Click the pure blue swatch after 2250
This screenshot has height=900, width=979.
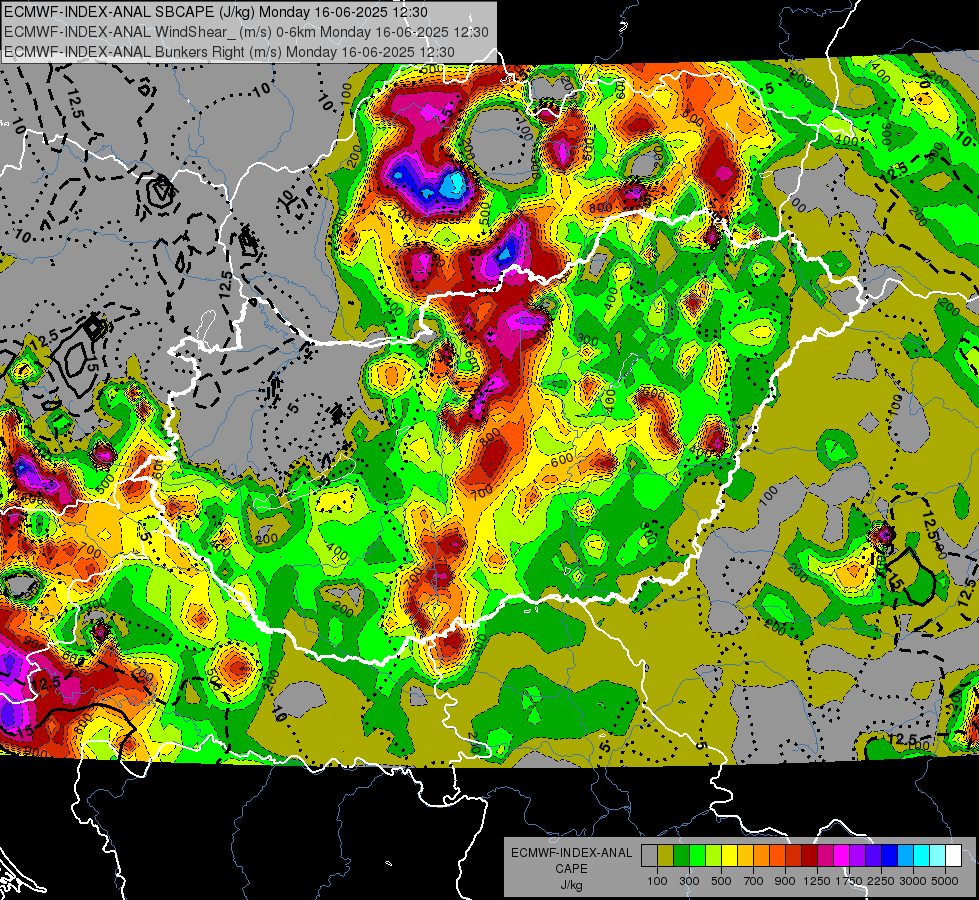click(x=890, y=856)
